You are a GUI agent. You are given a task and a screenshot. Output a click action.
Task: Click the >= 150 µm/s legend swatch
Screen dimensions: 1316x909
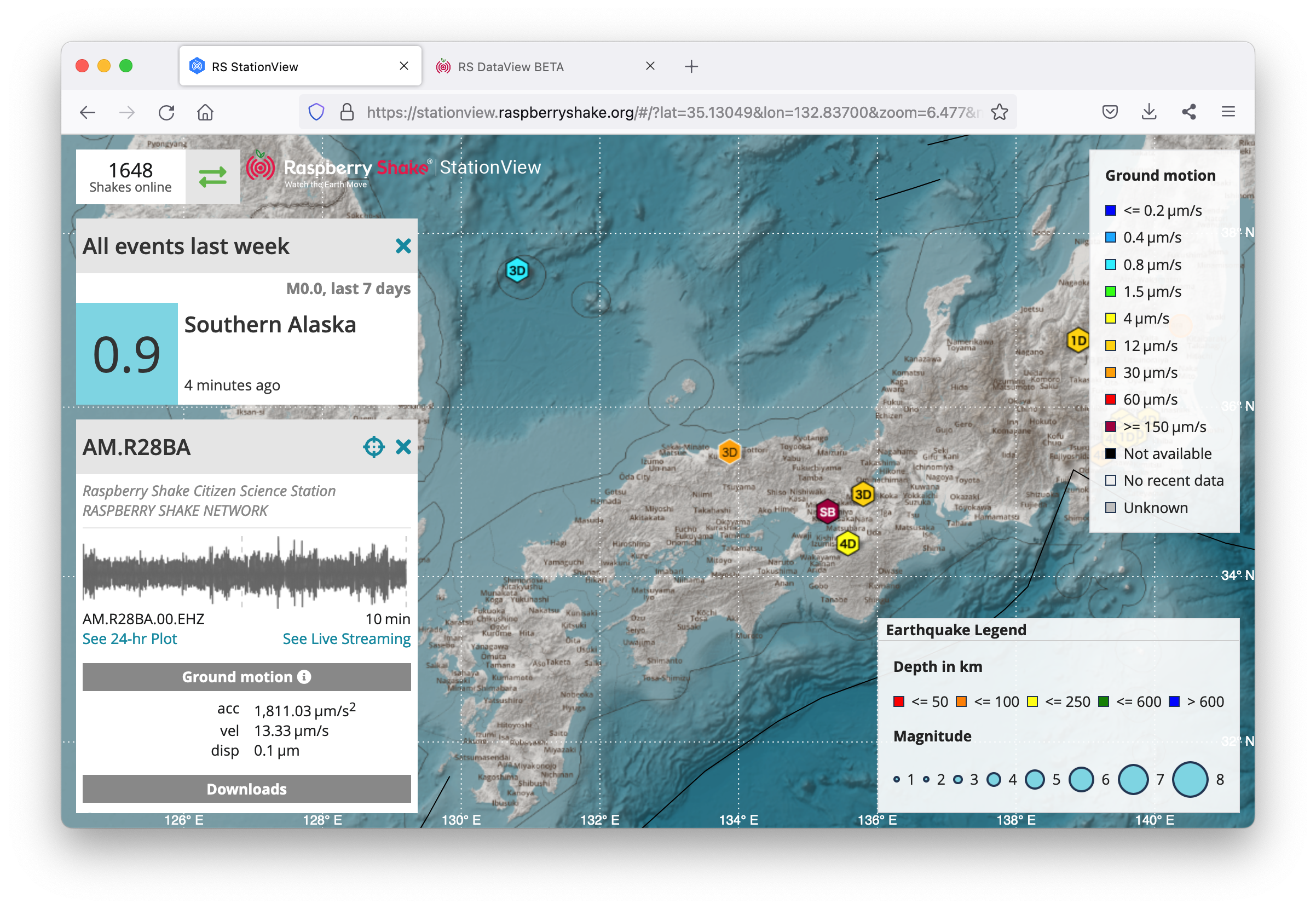coord(1110,427)
